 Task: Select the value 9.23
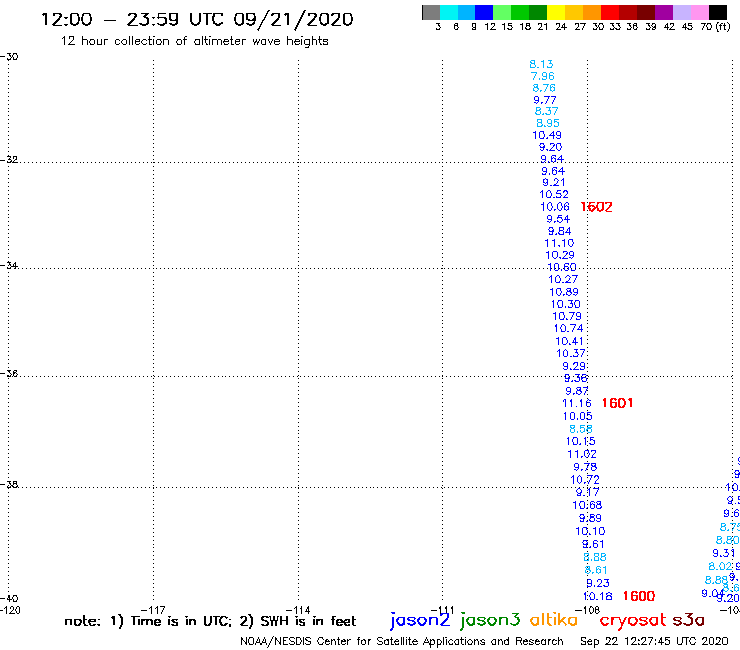tap(597, 583)
